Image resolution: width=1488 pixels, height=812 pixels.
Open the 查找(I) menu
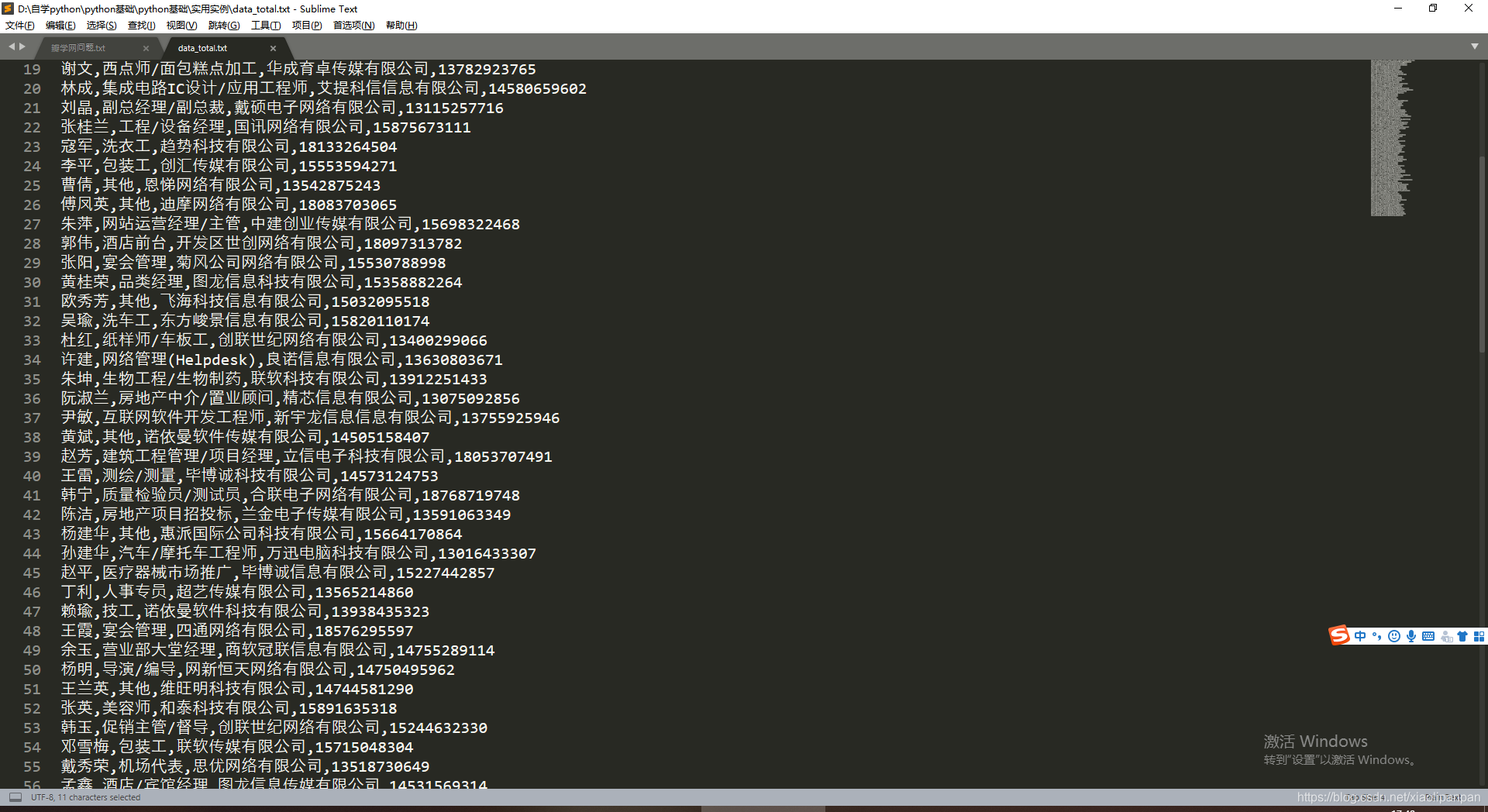142,26
